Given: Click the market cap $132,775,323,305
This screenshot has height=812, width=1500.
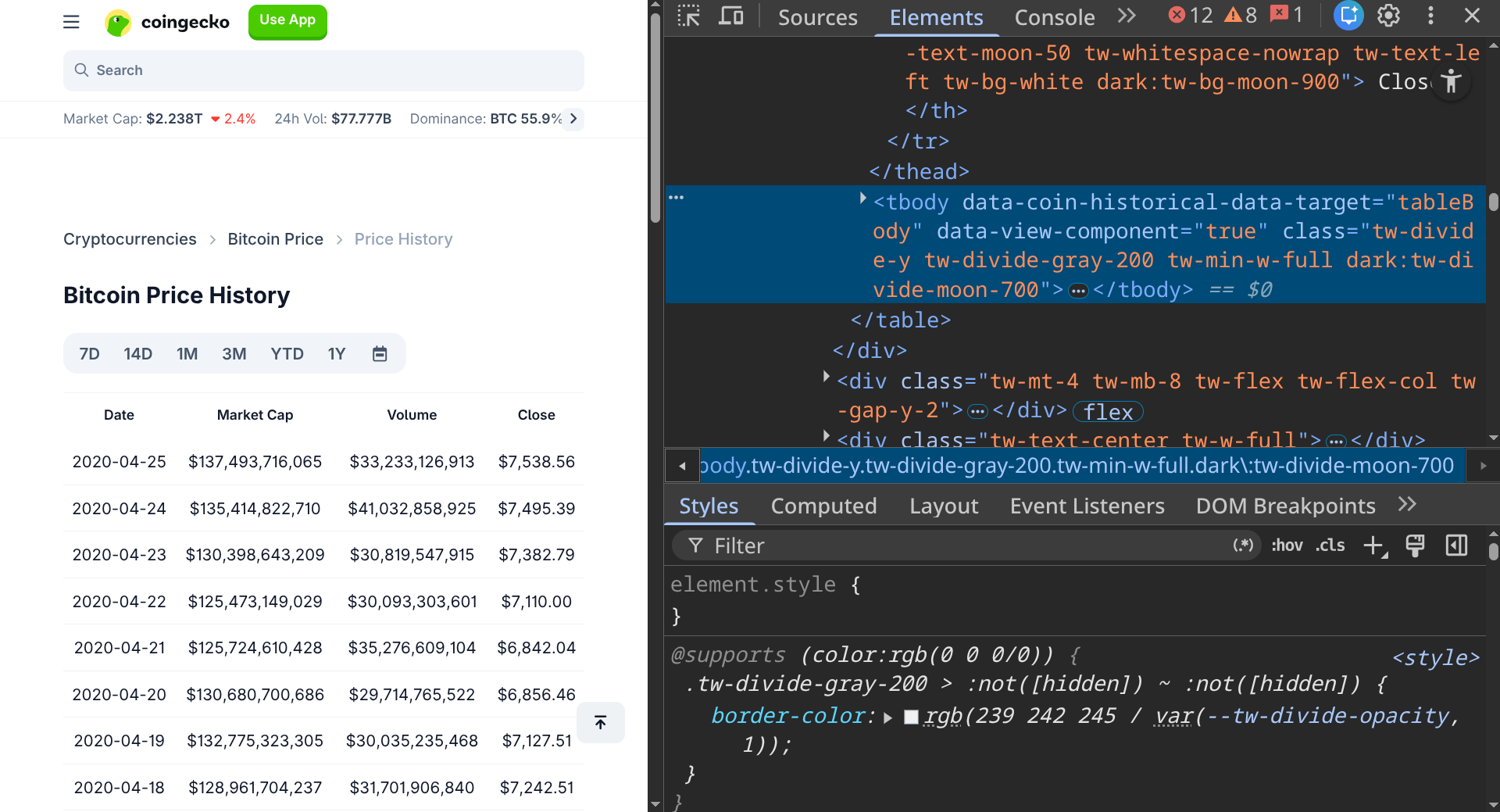Looking at the screenshot, I should 255,741.
